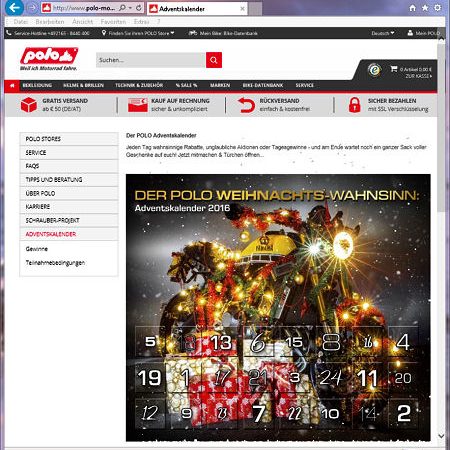Open advent calendar door 5

(x=150, y=341)
